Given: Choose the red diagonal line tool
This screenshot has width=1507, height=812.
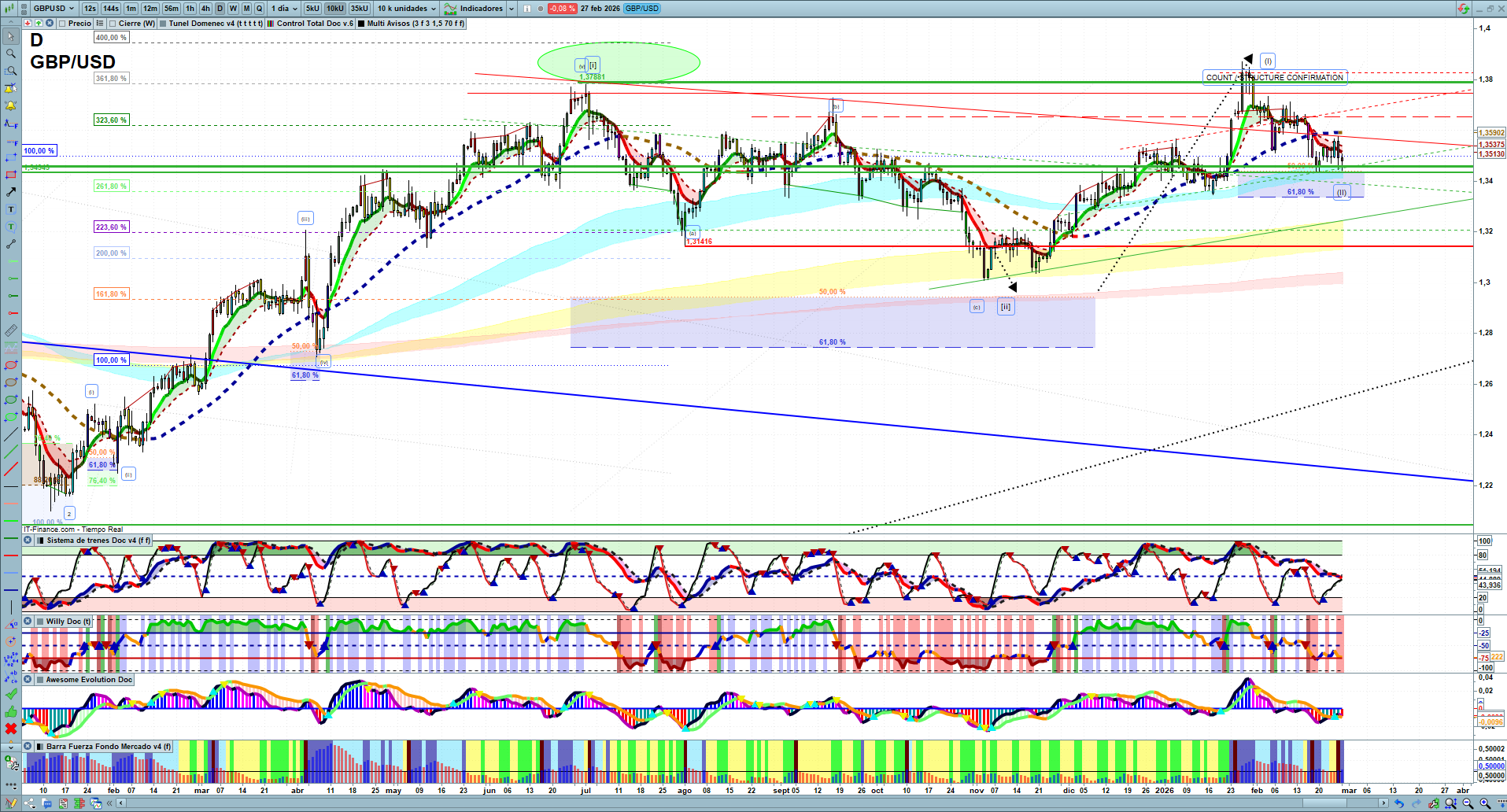Looking at the screenshot, I should 11,469.
